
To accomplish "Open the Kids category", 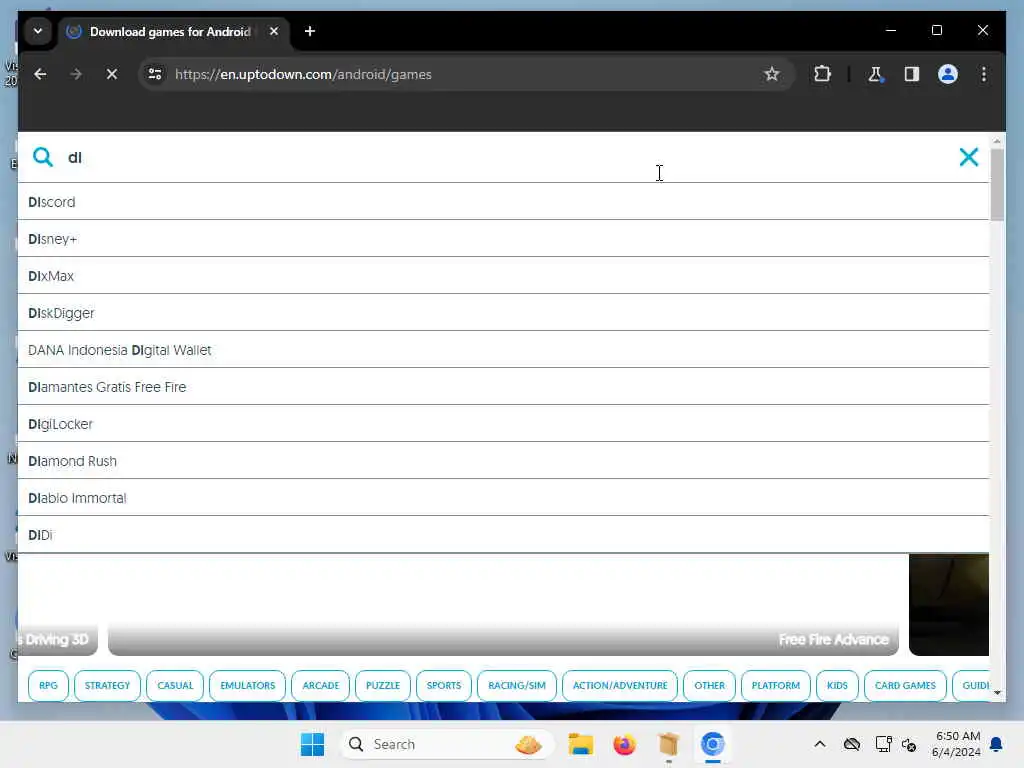I will pos(837,685).
